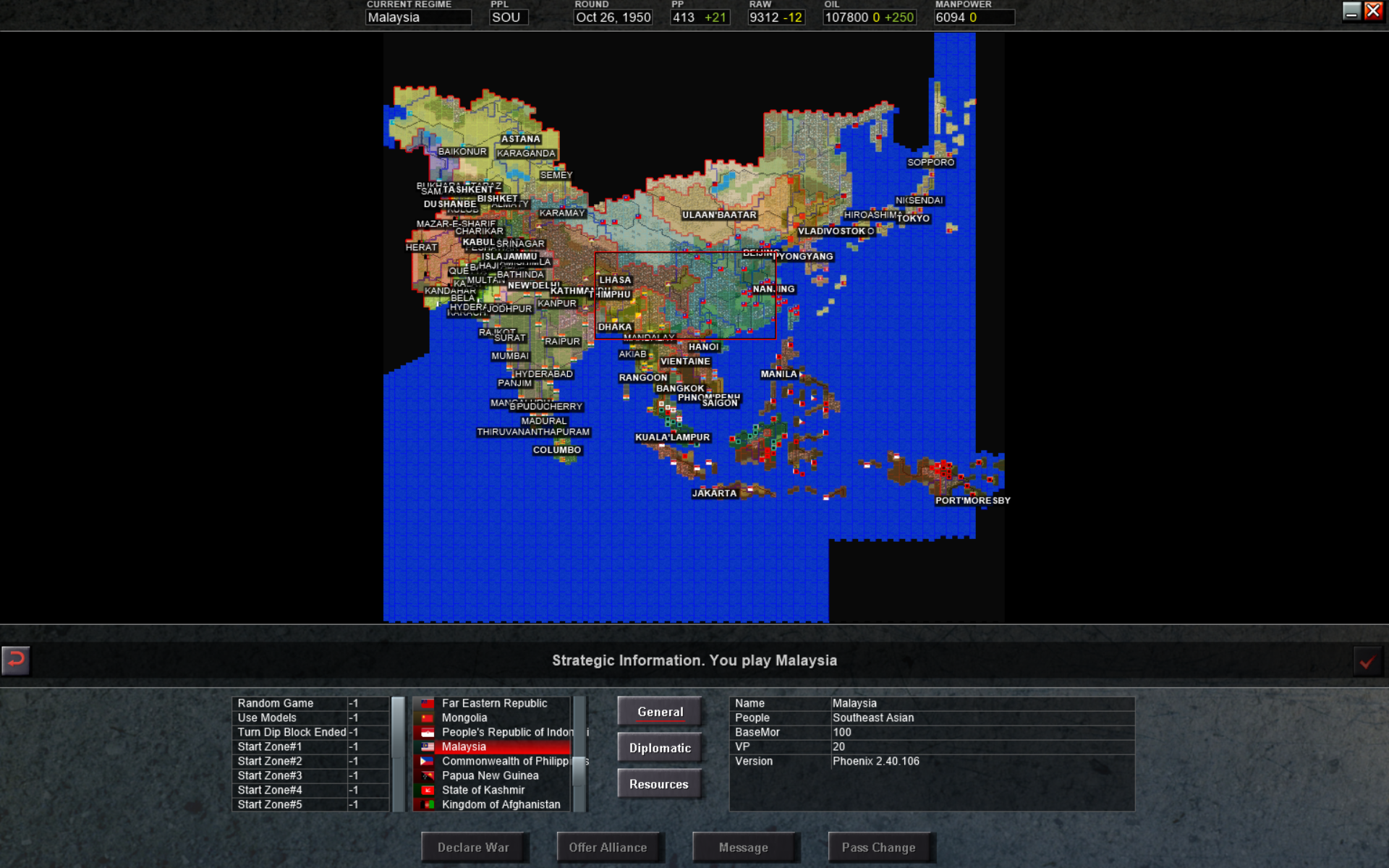This screenshot has width=1389, height=868.
Task: Select the Start Zone#1 row
Action: pyautogui.click(x=311, y=746)
